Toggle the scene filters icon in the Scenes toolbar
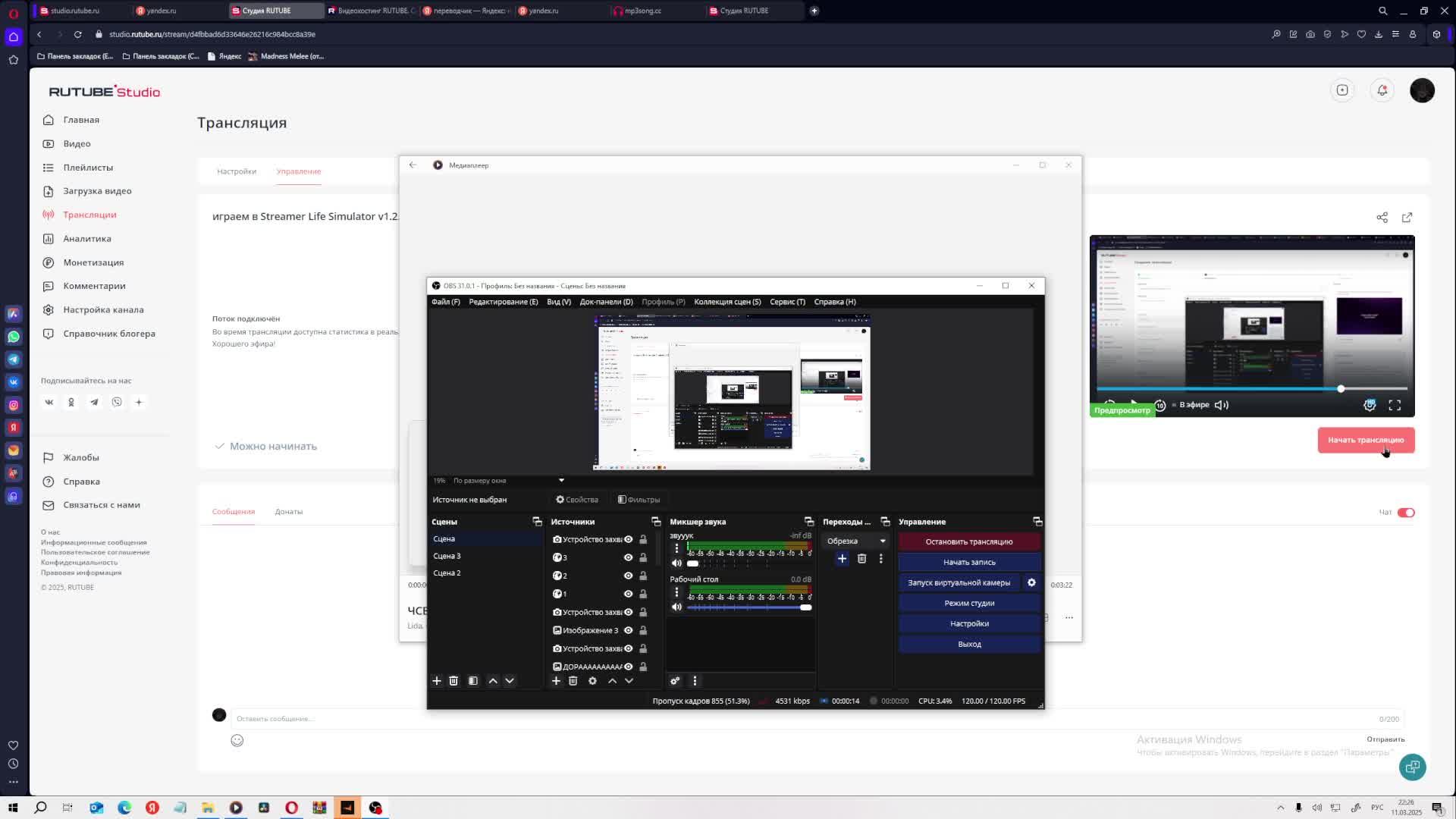 click(x=473, y=681)
